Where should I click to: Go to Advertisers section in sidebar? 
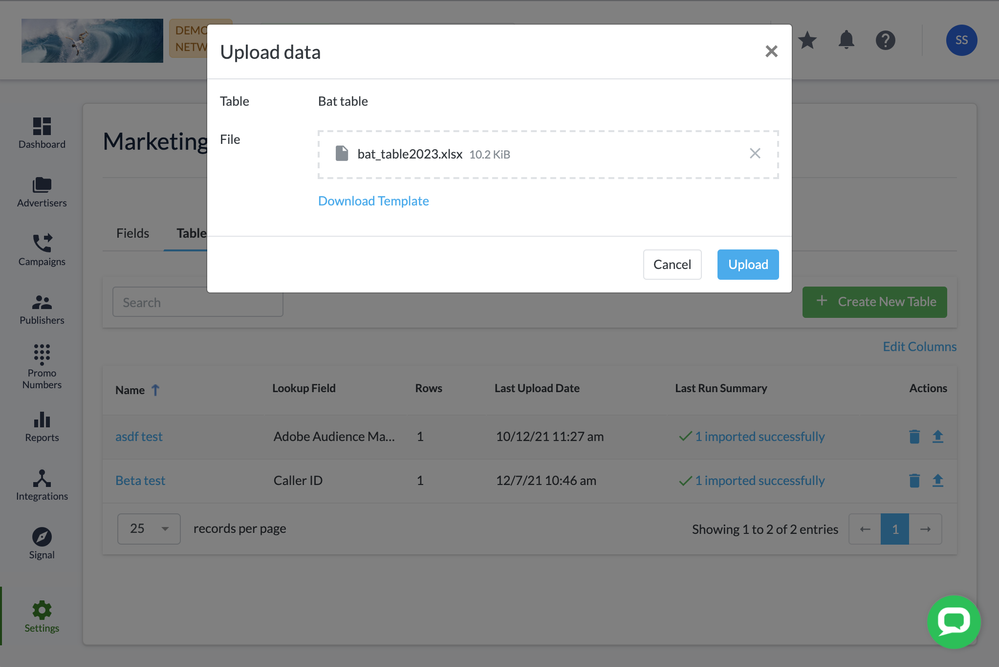point(41,192)
